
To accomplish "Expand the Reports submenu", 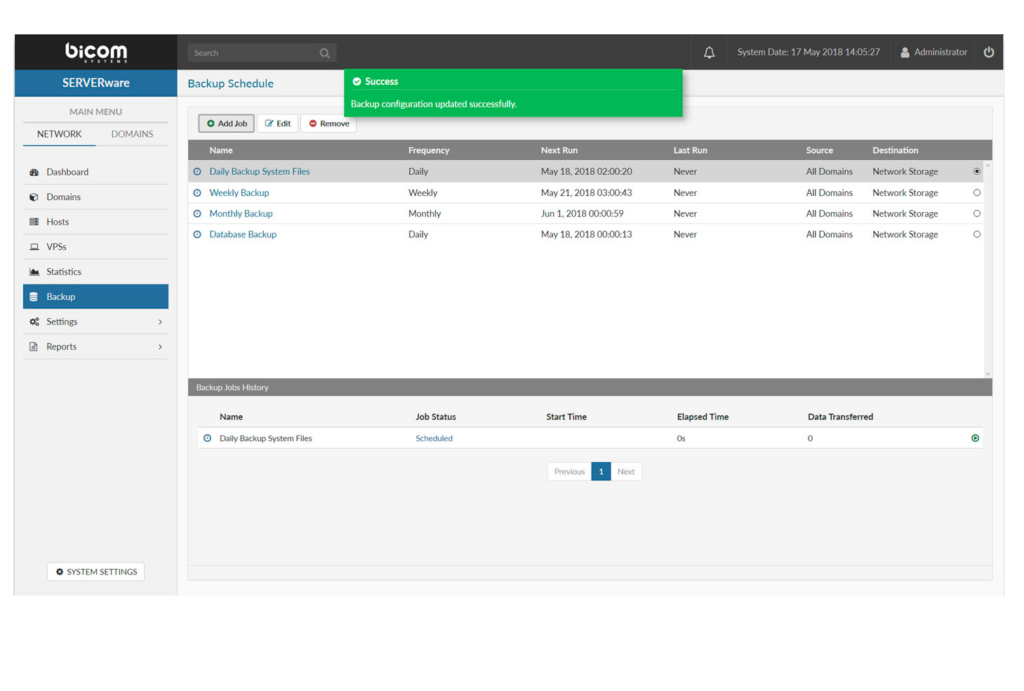I will pos(95,347).
